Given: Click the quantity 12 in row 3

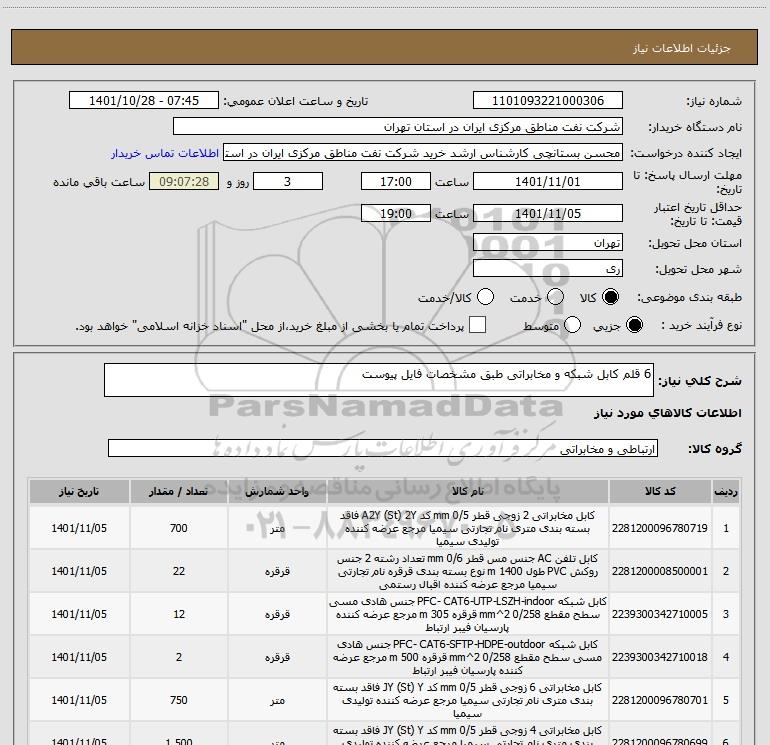Looking at the screenshot, I should 179,614.
